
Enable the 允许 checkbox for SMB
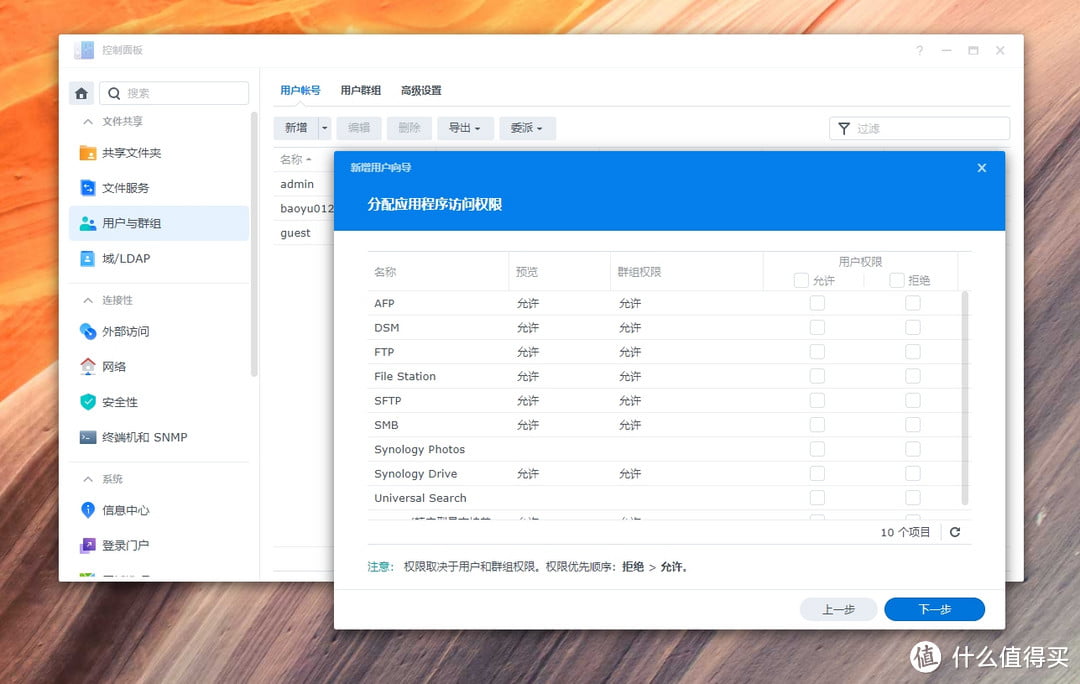click(x=817, y=424)
